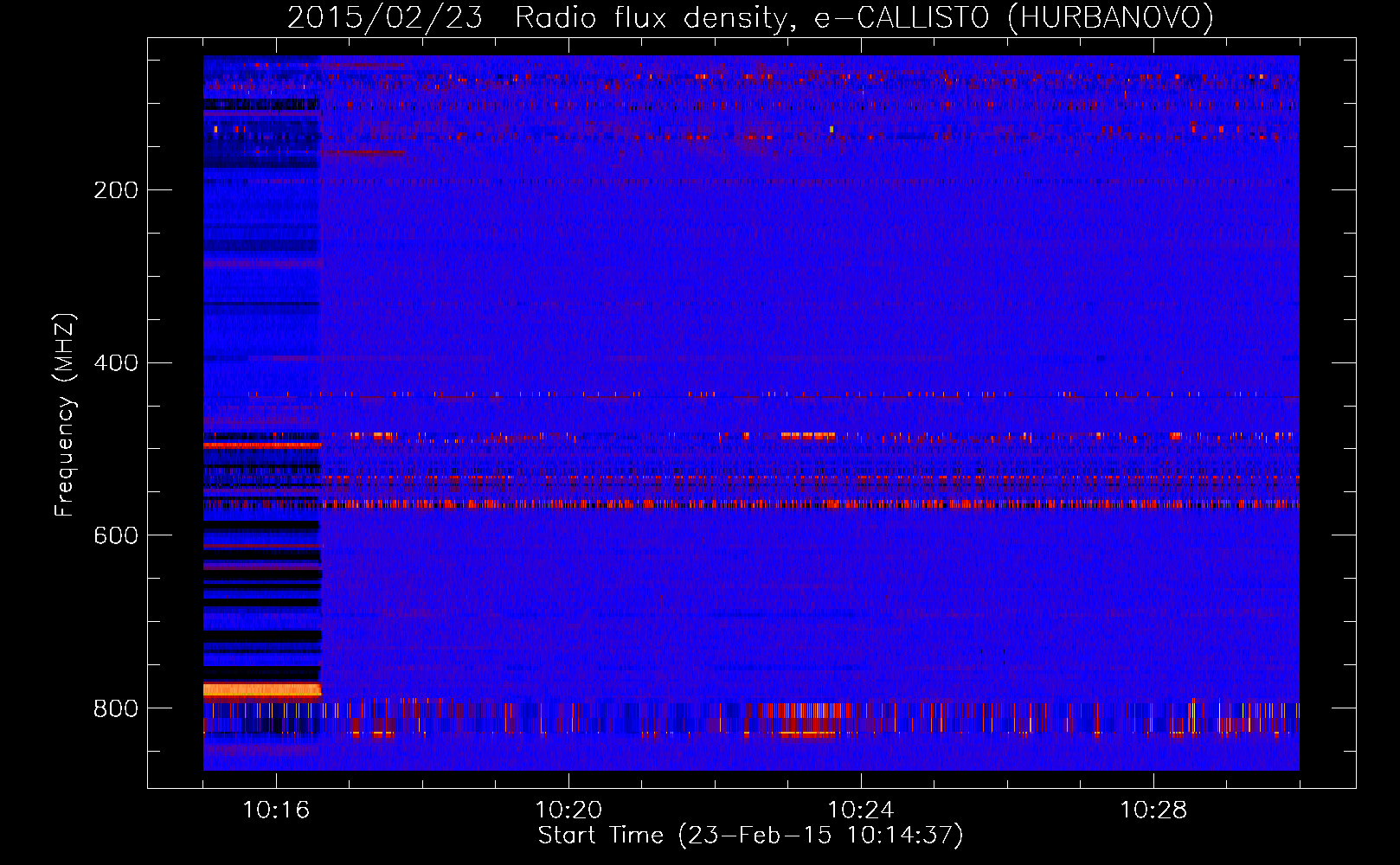The width and height of the screenshot is (1400, 865).
Task: Click the 10:16 time tick label
Action: pyautogui.click(x=276, y=811)
